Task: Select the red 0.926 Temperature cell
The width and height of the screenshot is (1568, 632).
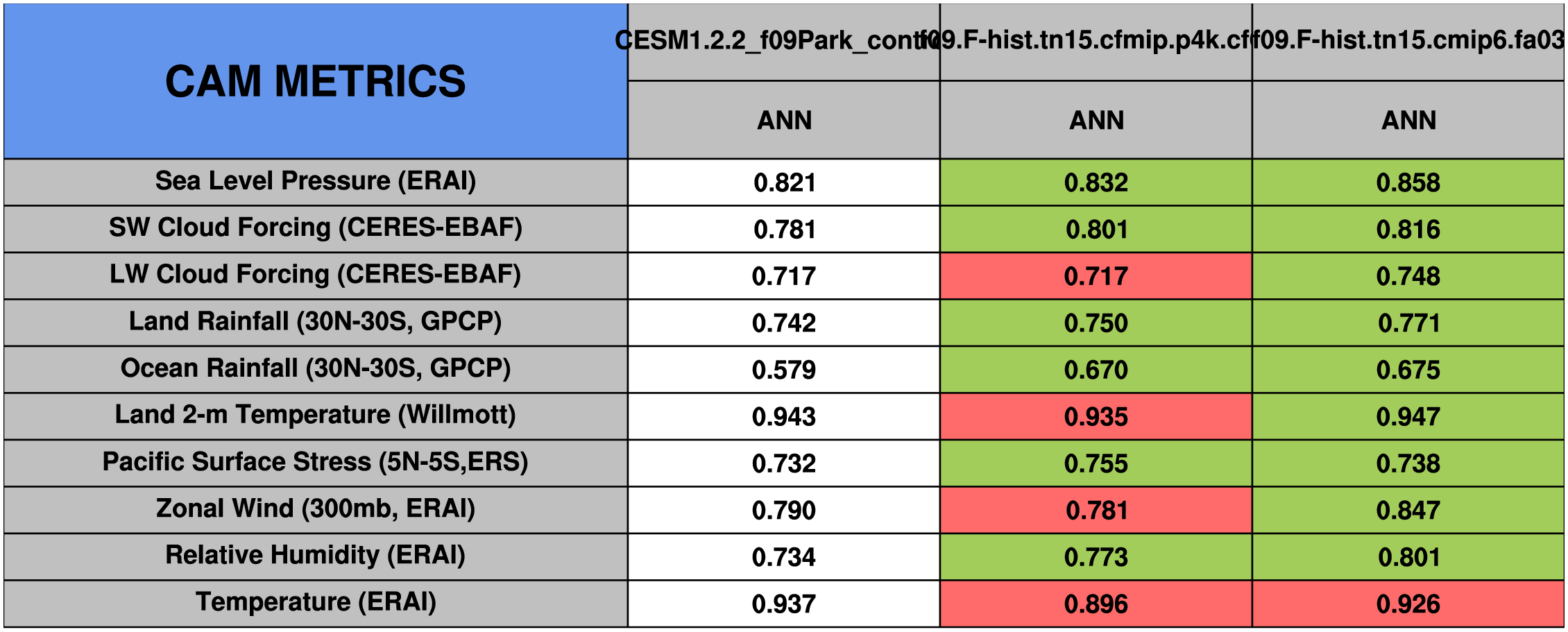Action: 1408,604
